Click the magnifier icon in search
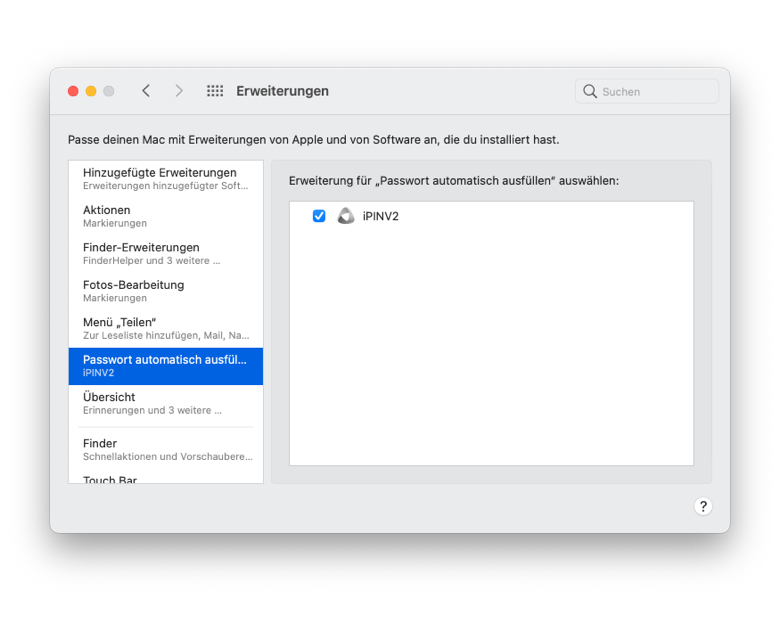780x634 pixels. point(590,91)
